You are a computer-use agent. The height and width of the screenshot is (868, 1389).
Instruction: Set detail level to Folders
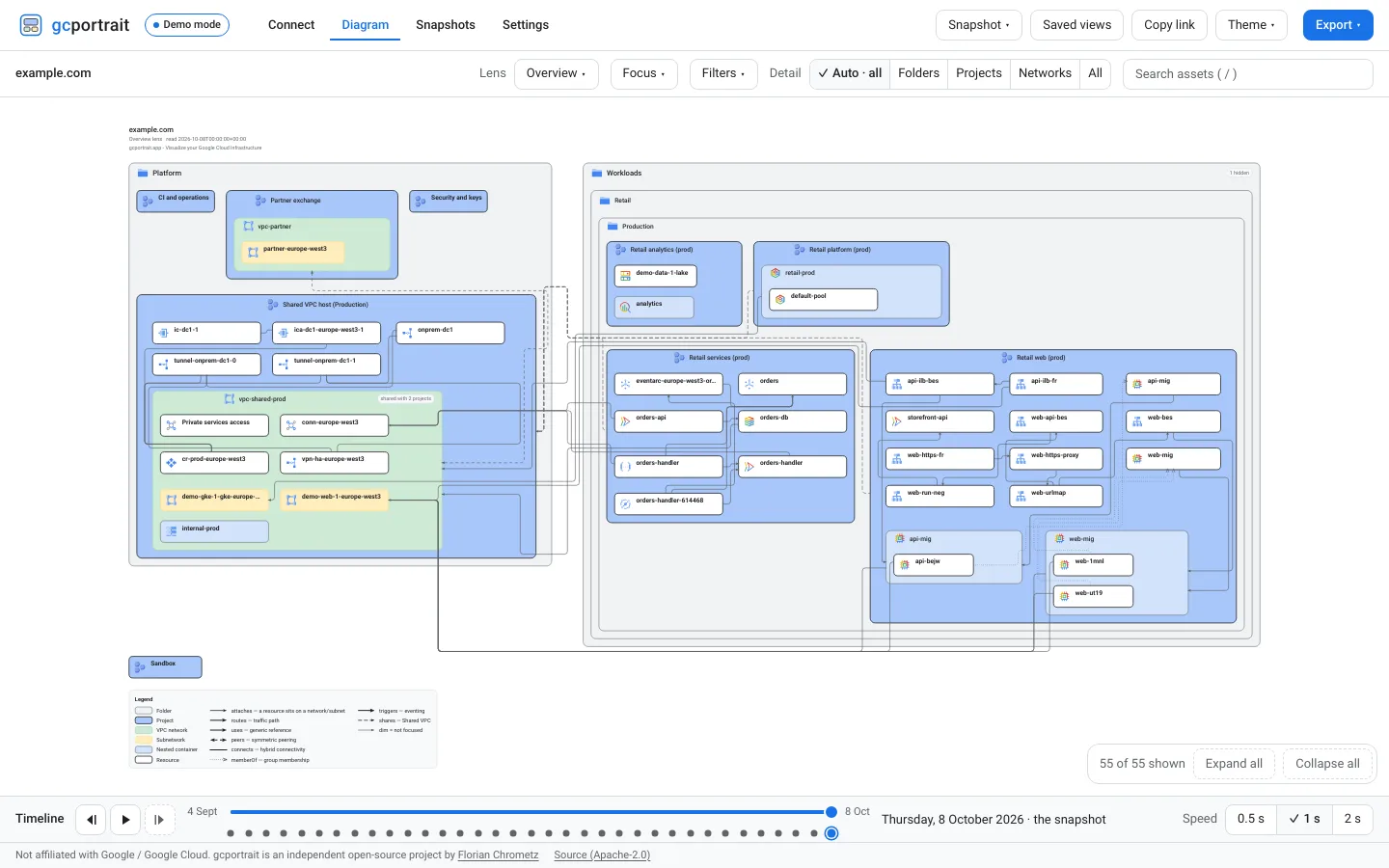[x=918, y=73]
